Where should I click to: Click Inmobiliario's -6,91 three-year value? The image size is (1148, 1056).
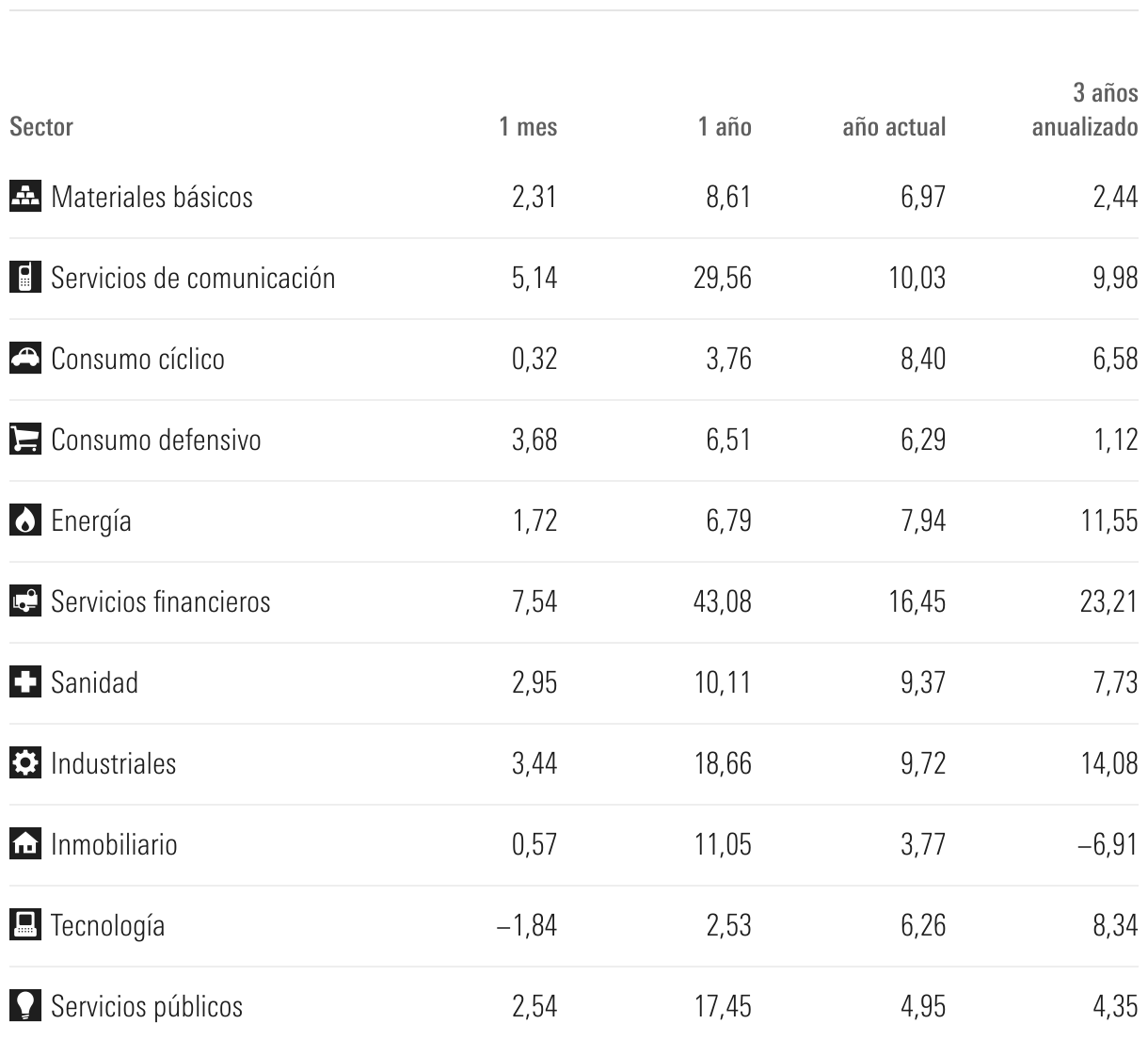[x=1108, y=844]
